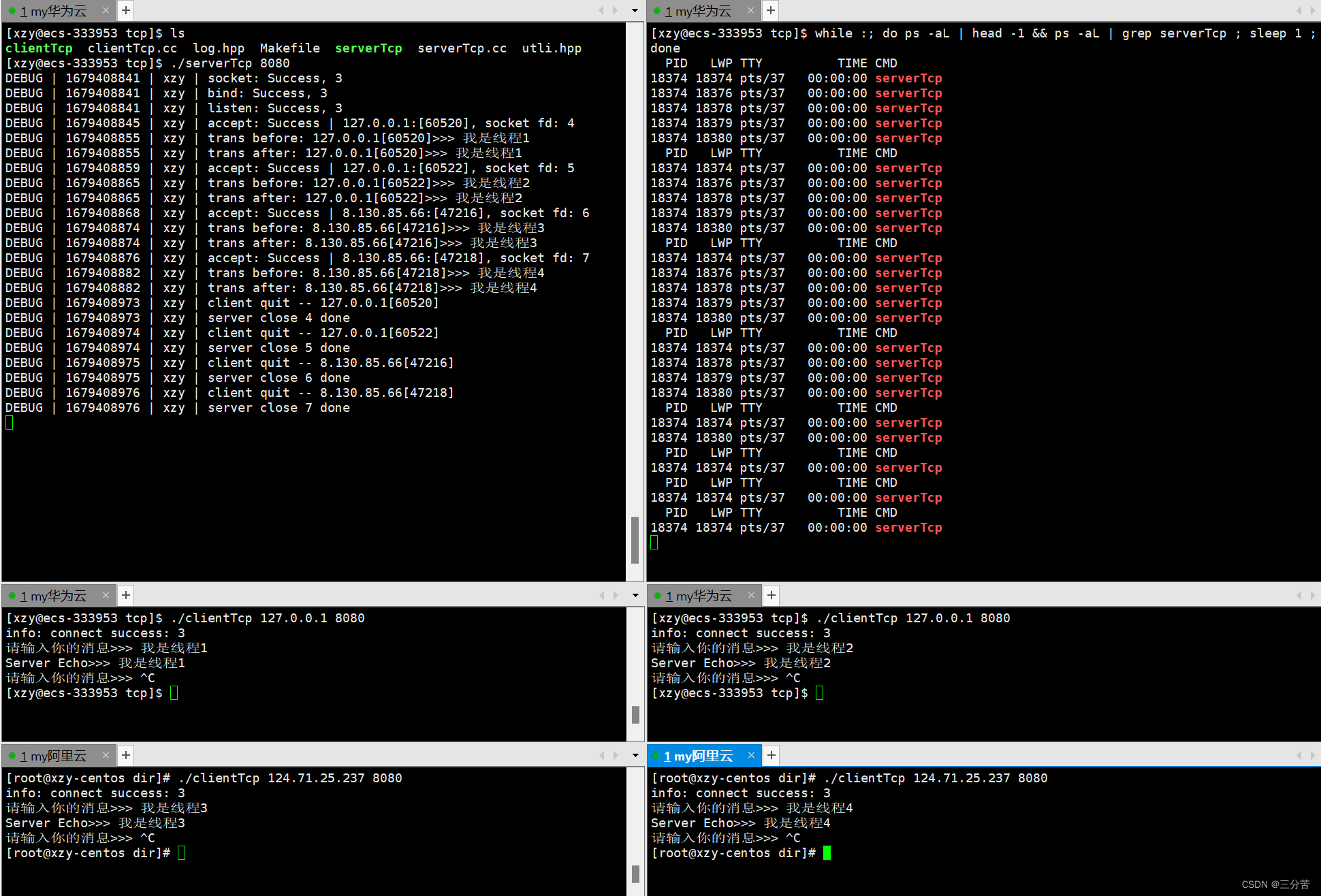This screenshot has width=1321, height=896.
Task: Click the right tab-scroll arrow in the ps monitoring pane
Action: pyautogui.click(x=1313, y=10)
